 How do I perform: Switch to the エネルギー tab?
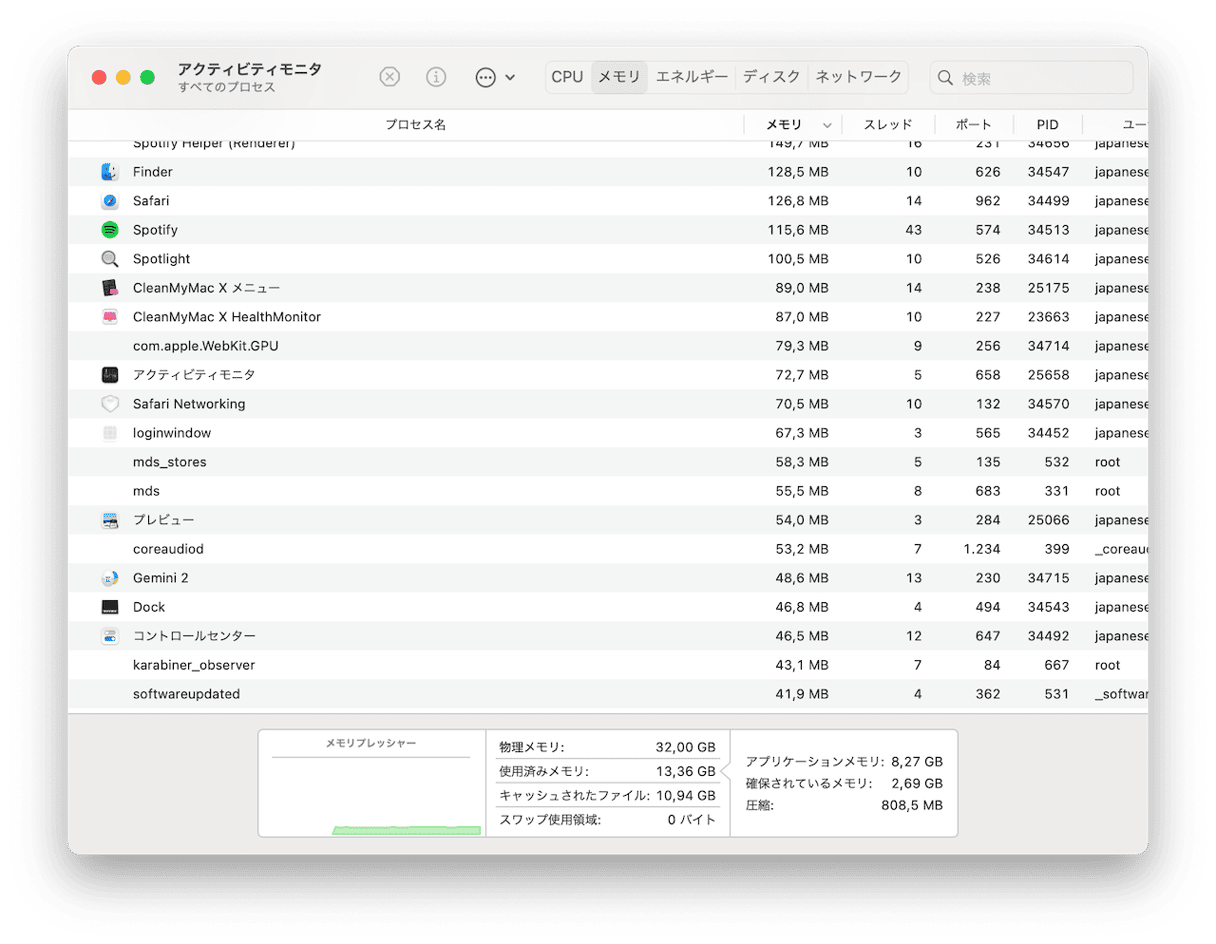coord(691,77)
